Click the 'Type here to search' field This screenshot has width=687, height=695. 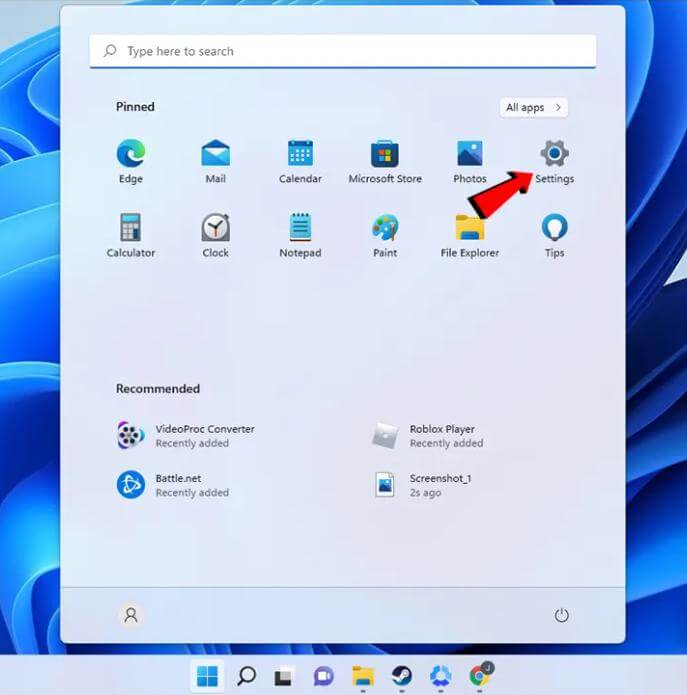coord(343,51)
